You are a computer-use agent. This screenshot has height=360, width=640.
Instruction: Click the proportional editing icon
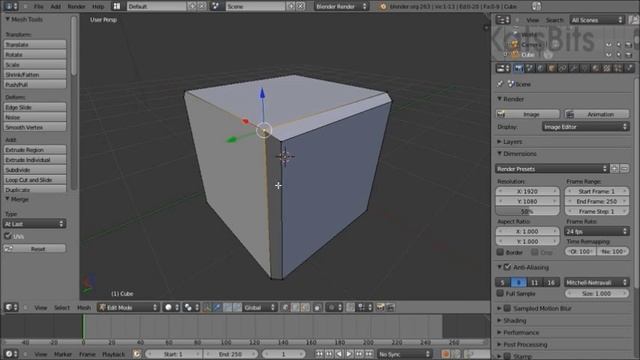[x=335, y=307]
